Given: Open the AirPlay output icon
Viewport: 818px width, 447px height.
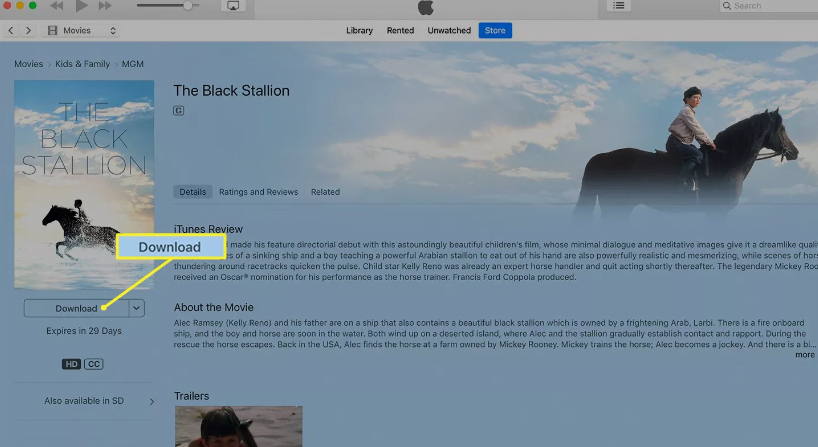Looking at the screenshot, I should coord(233,6).
